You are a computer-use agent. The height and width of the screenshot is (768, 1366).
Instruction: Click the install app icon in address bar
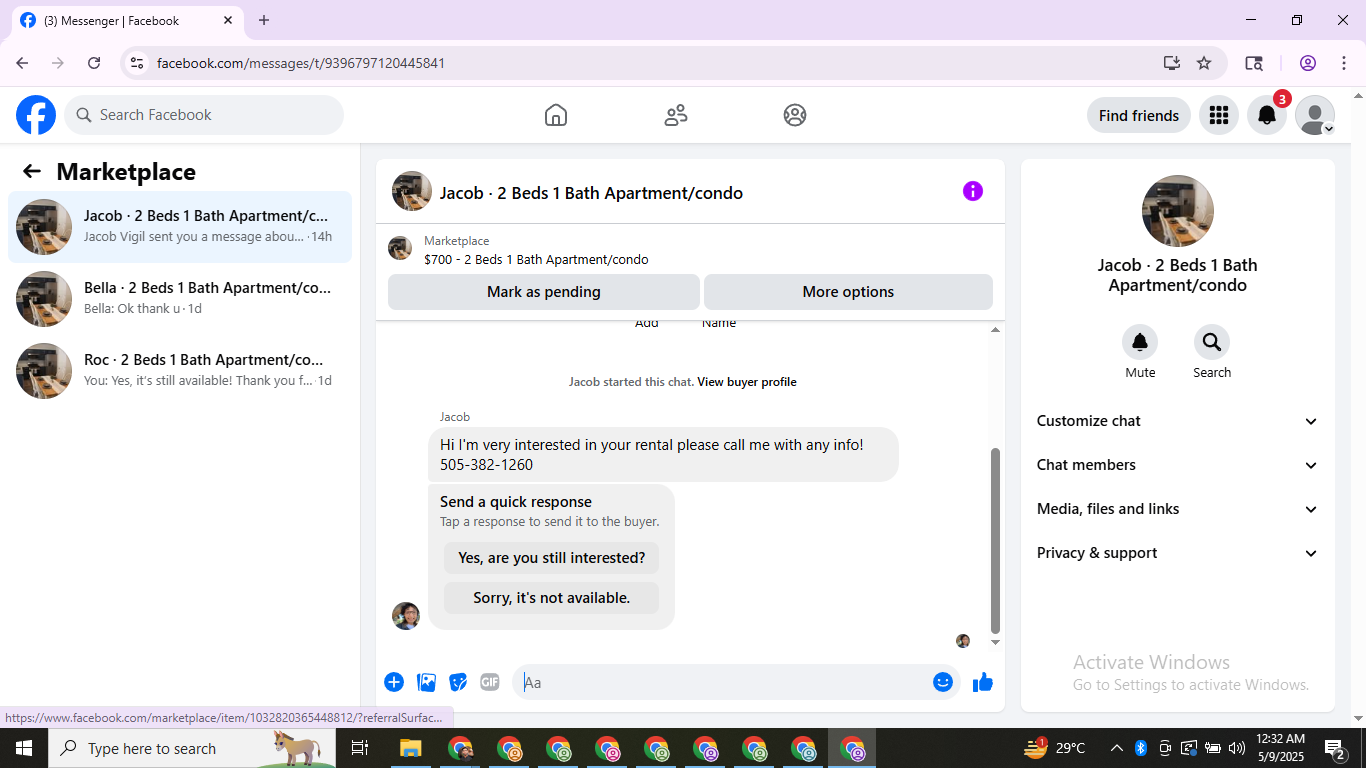1172,63
